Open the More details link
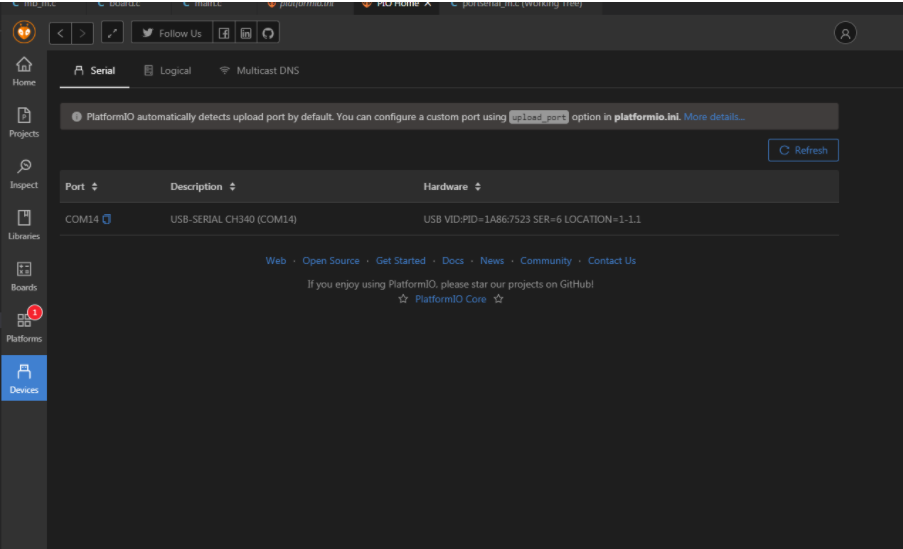Image resolution: width=903 pixels, height=549 pixels. pyautogui.click(x=714, y=116)
